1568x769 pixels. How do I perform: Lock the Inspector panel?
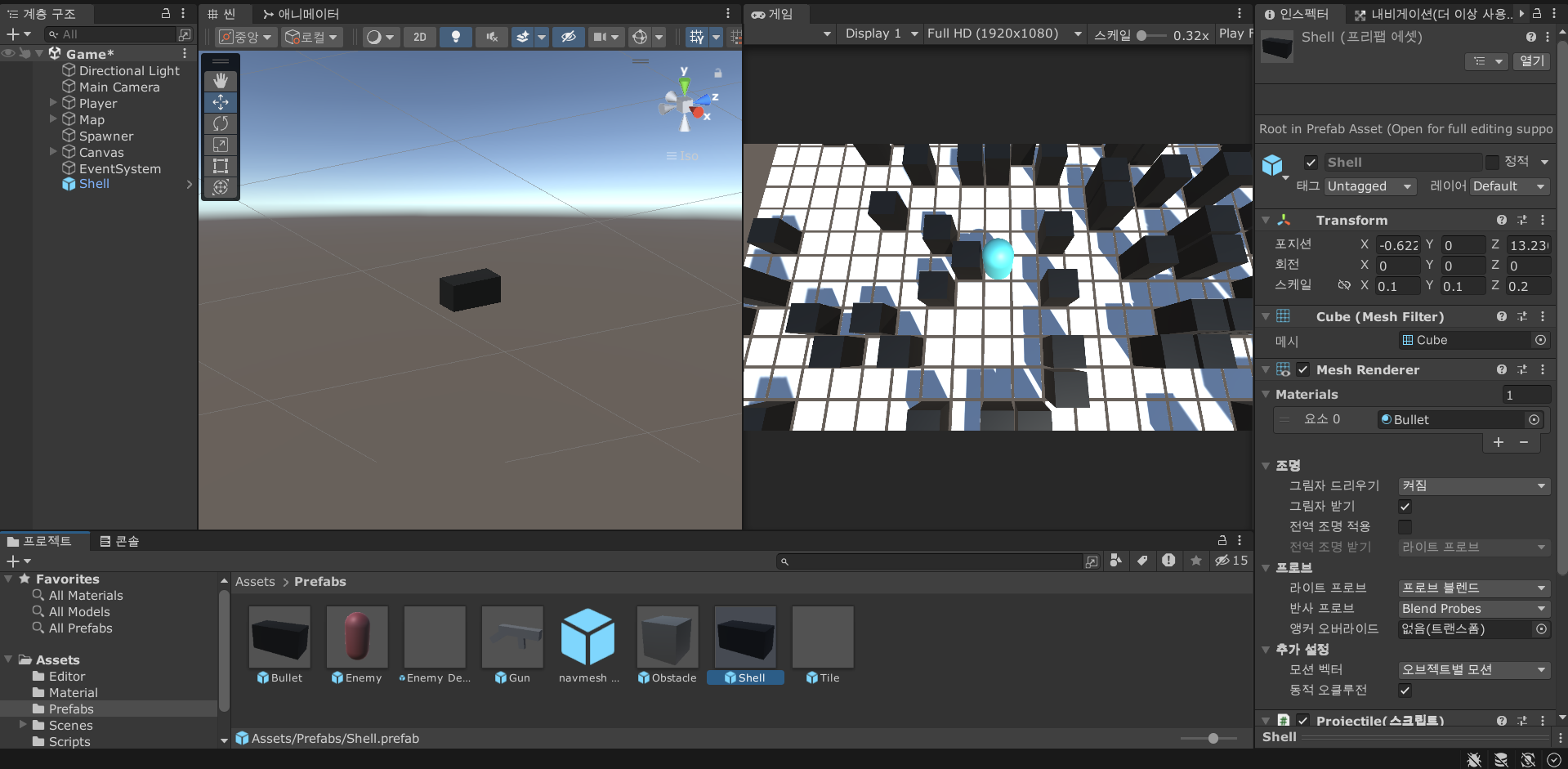pyautogui.click(x=1536, y=14)
